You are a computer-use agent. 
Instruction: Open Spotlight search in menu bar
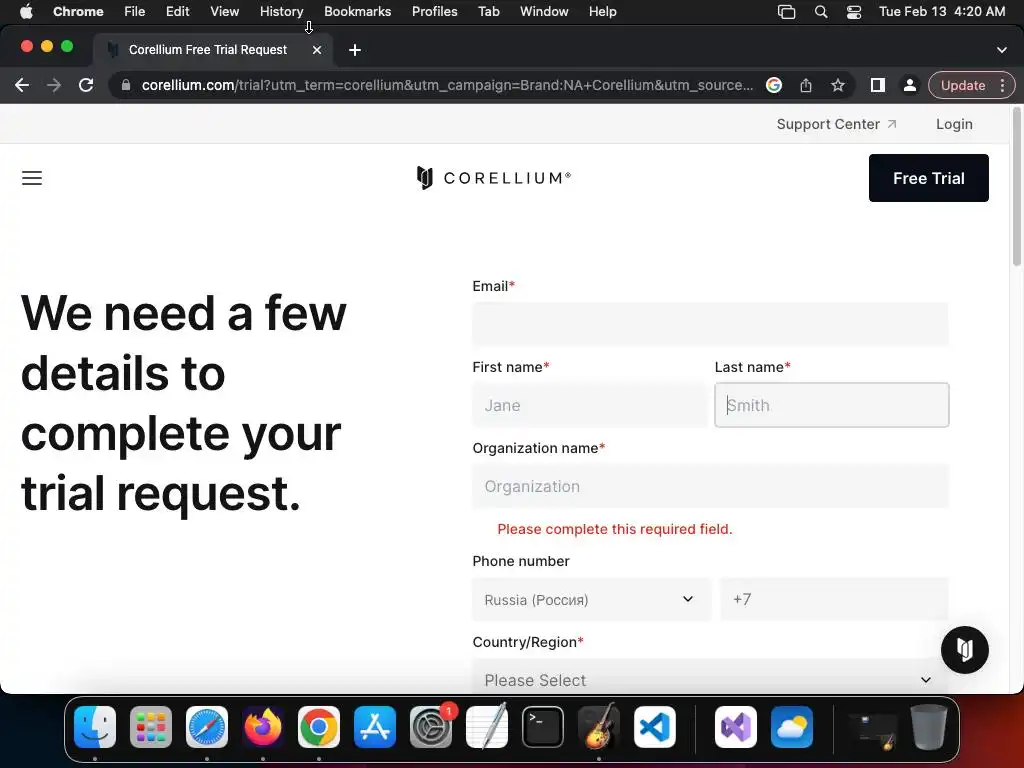coord(821,11)
